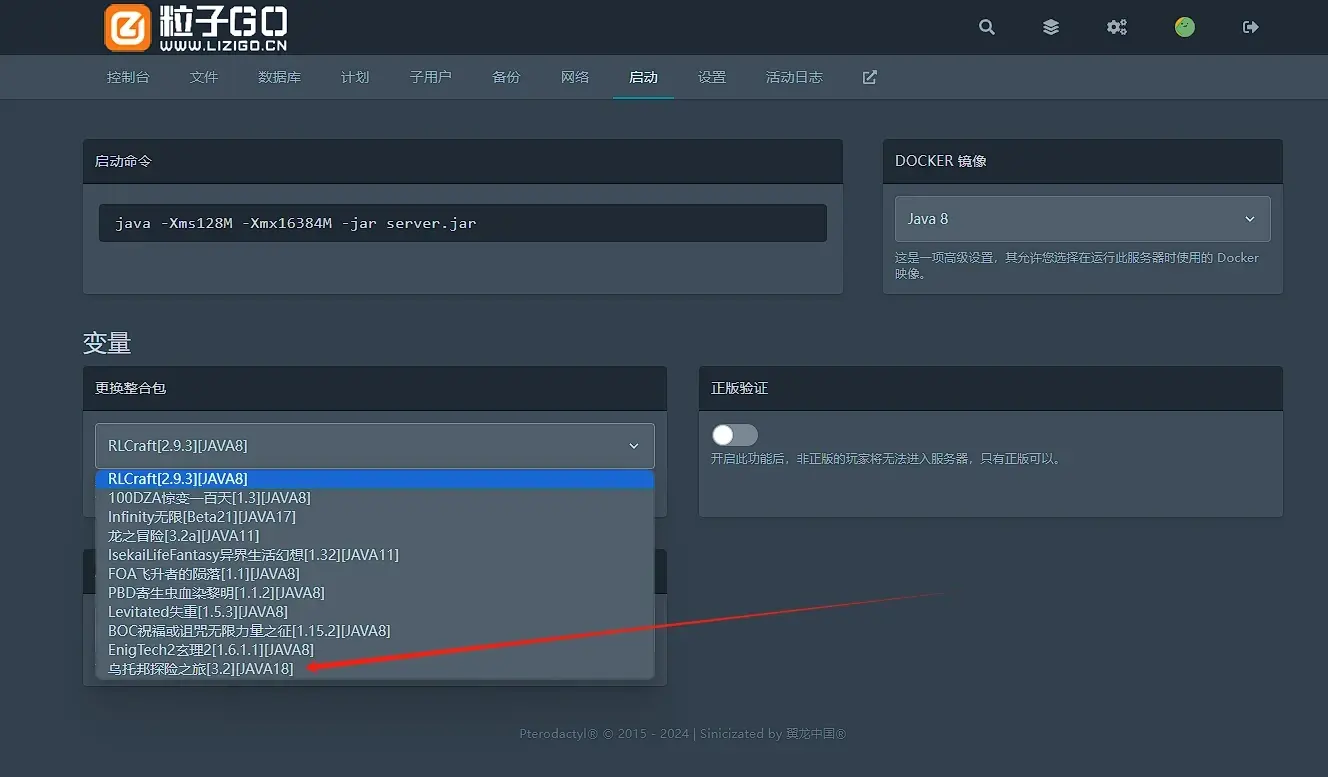Click the search magnifier icon

pyautogui.click(x=987, y=27)
